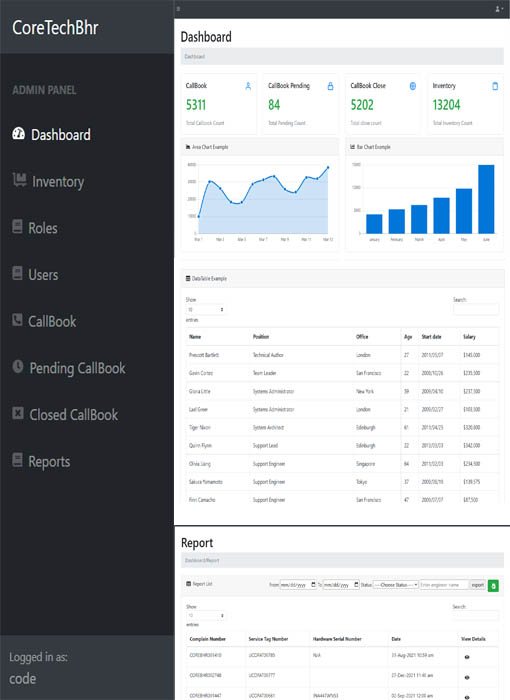This screenshot has height=700, width=510.
Task: Click the calendar icon in the From date field
Action: [314, 584]
